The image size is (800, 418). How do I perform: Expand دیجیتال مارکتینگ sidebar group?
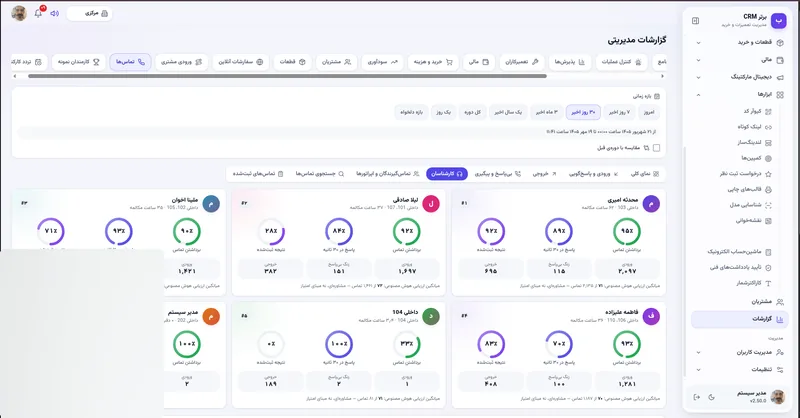[739, 77]
